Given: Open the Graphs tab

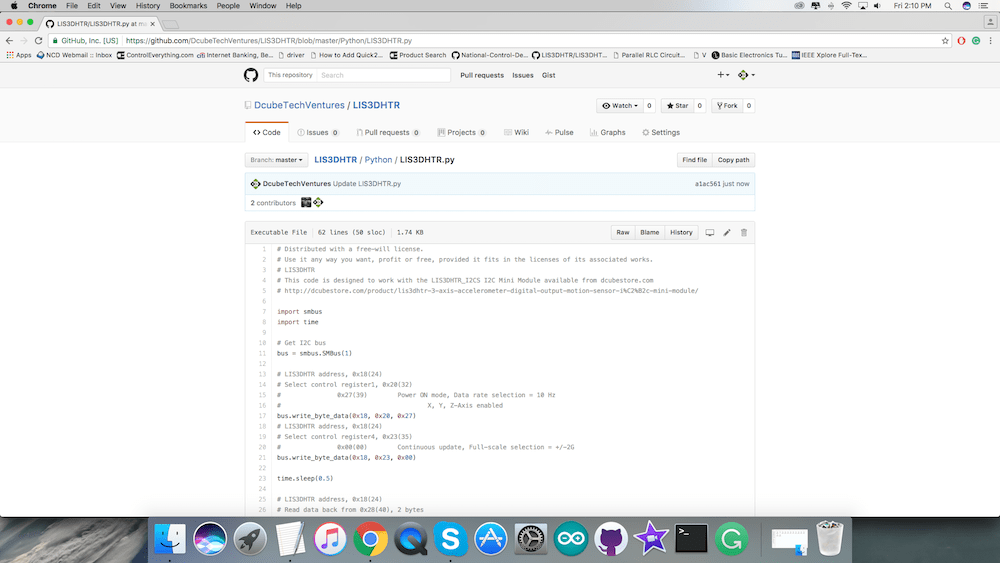Looking at the screenshot, I should click(608, 133).
